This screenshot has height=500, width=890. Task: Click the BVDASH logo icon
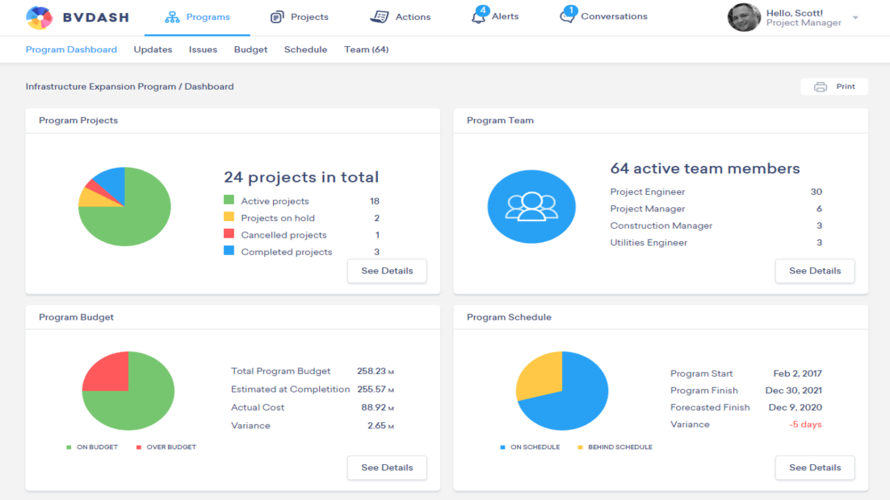[x=39, y=17]
